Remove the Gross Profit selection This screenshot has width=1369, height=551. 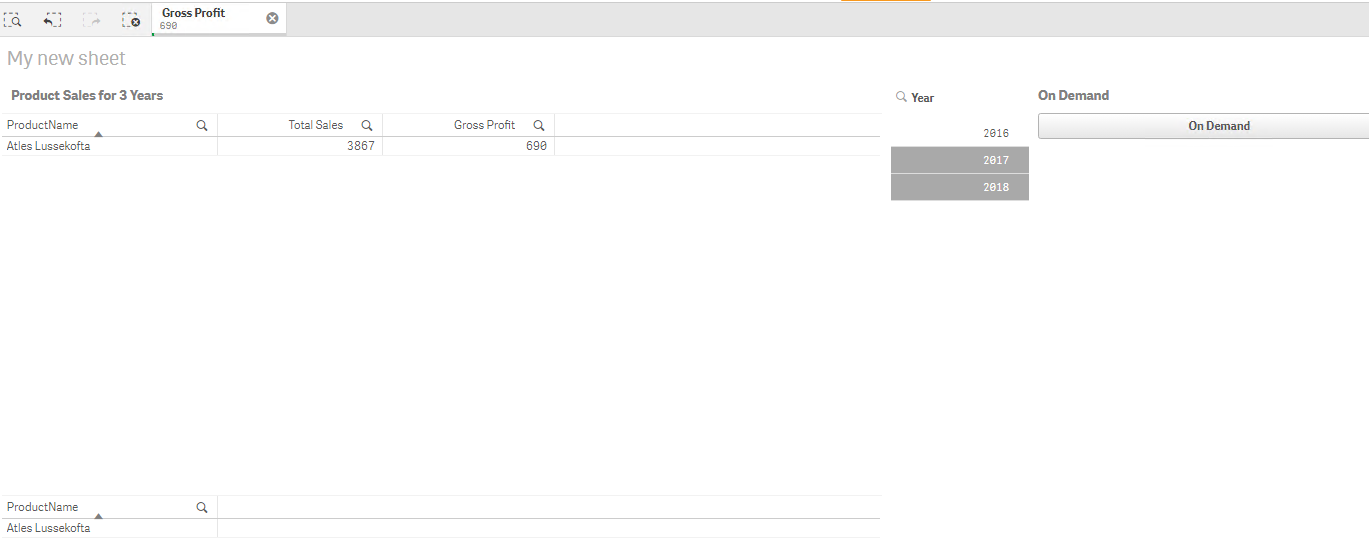click(x=272, y=18)
